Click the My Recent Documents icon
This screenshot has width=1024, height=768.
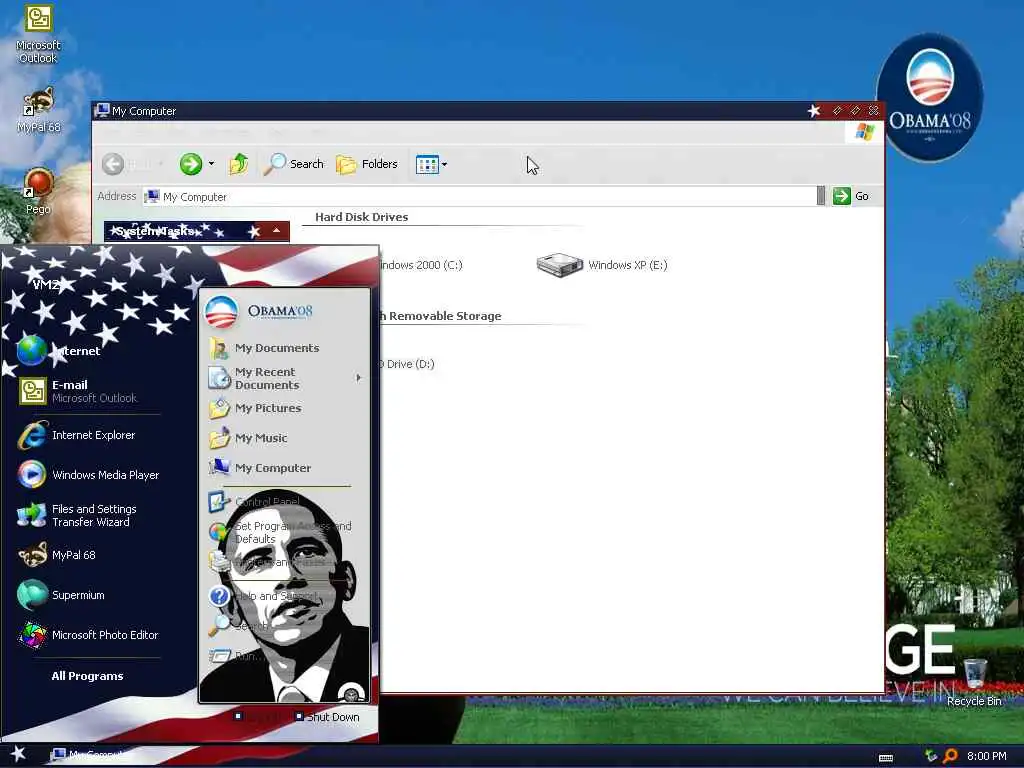click(219, 377)
